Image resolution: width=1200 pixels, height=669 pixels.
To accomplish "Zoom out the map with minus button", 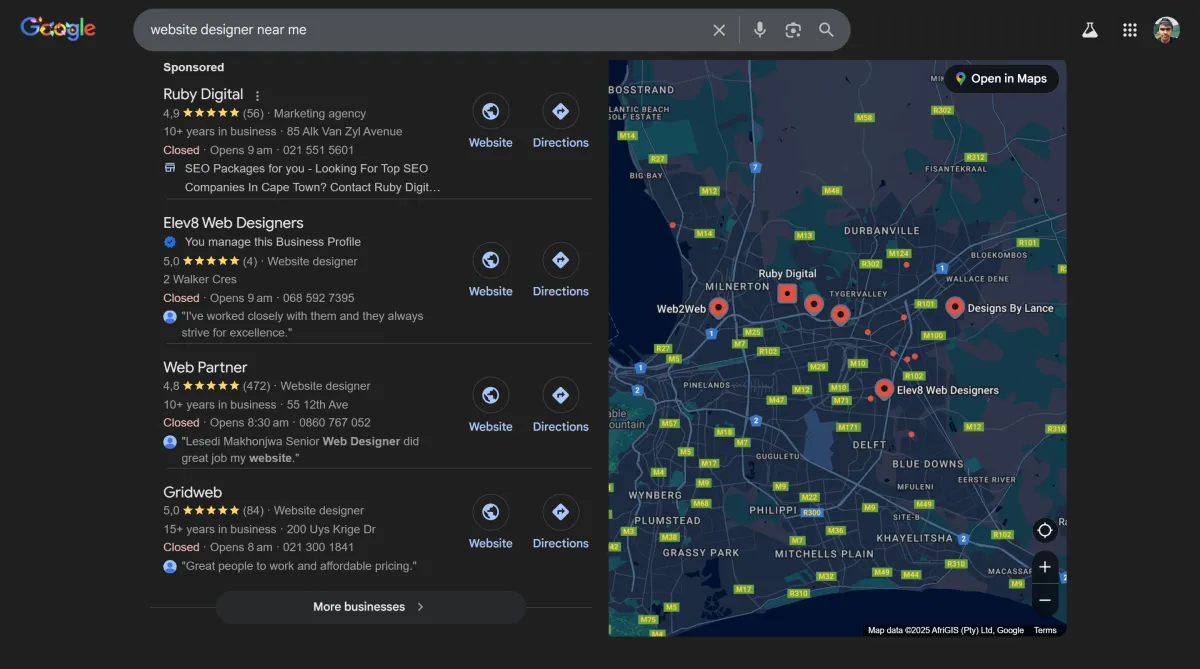I will click(1045, 600).
